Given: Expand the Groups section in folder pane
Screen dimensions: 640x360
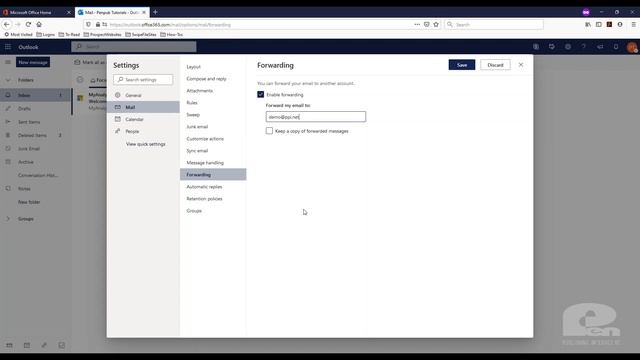Looking at the screenshot, I should pos(8,219).
